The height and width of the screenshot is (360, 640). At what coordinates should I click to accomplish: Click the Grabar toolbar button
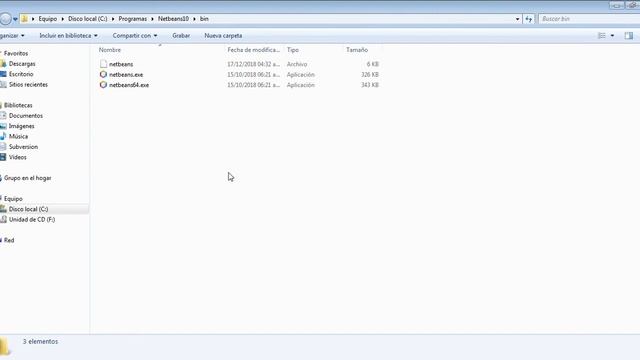point(181,36)
